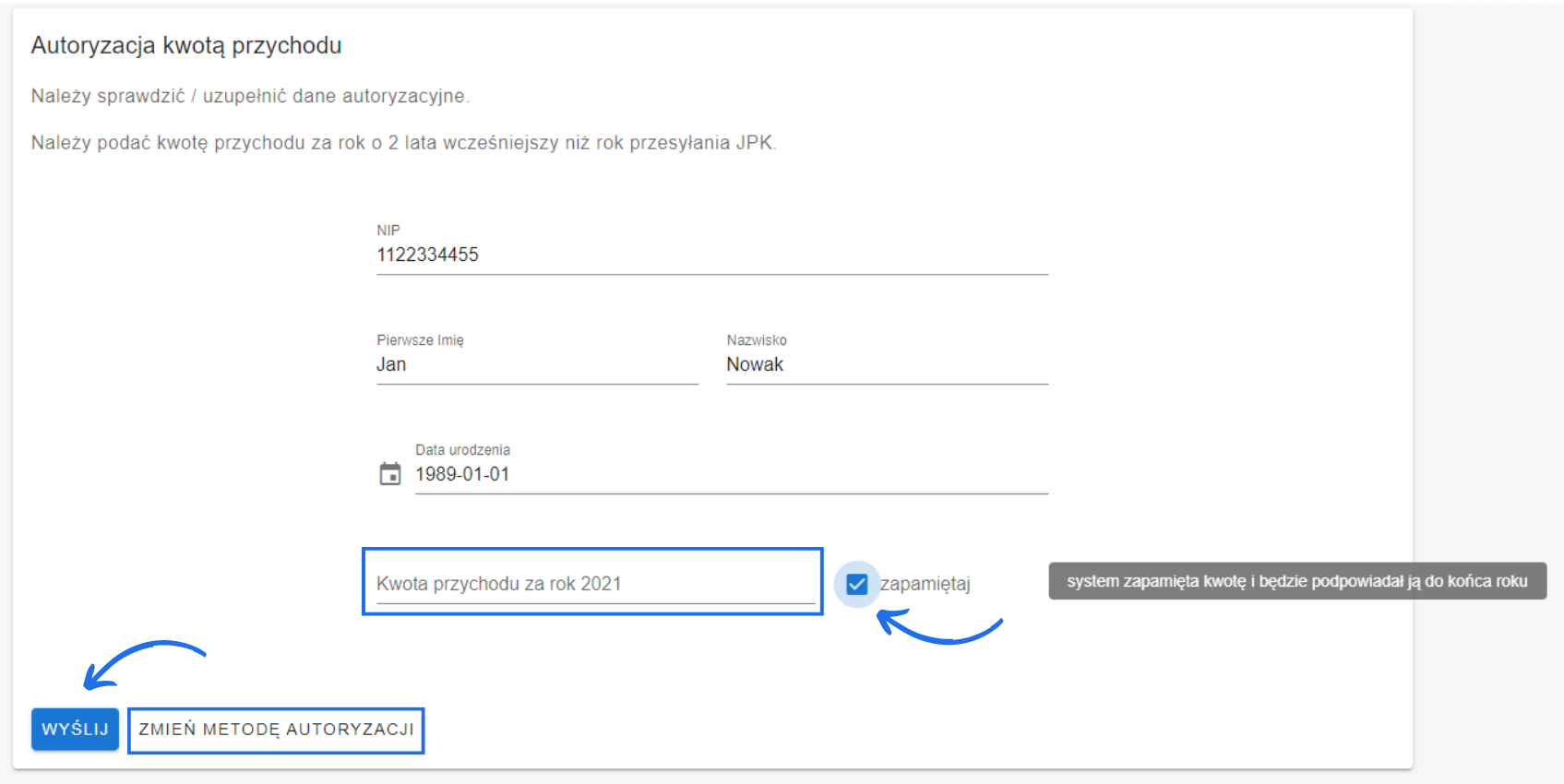Click the Autoryzacja kwotą przychodu heading
Image resolution: width=1564 pixels, height=784 pixels.
(186, 45)
